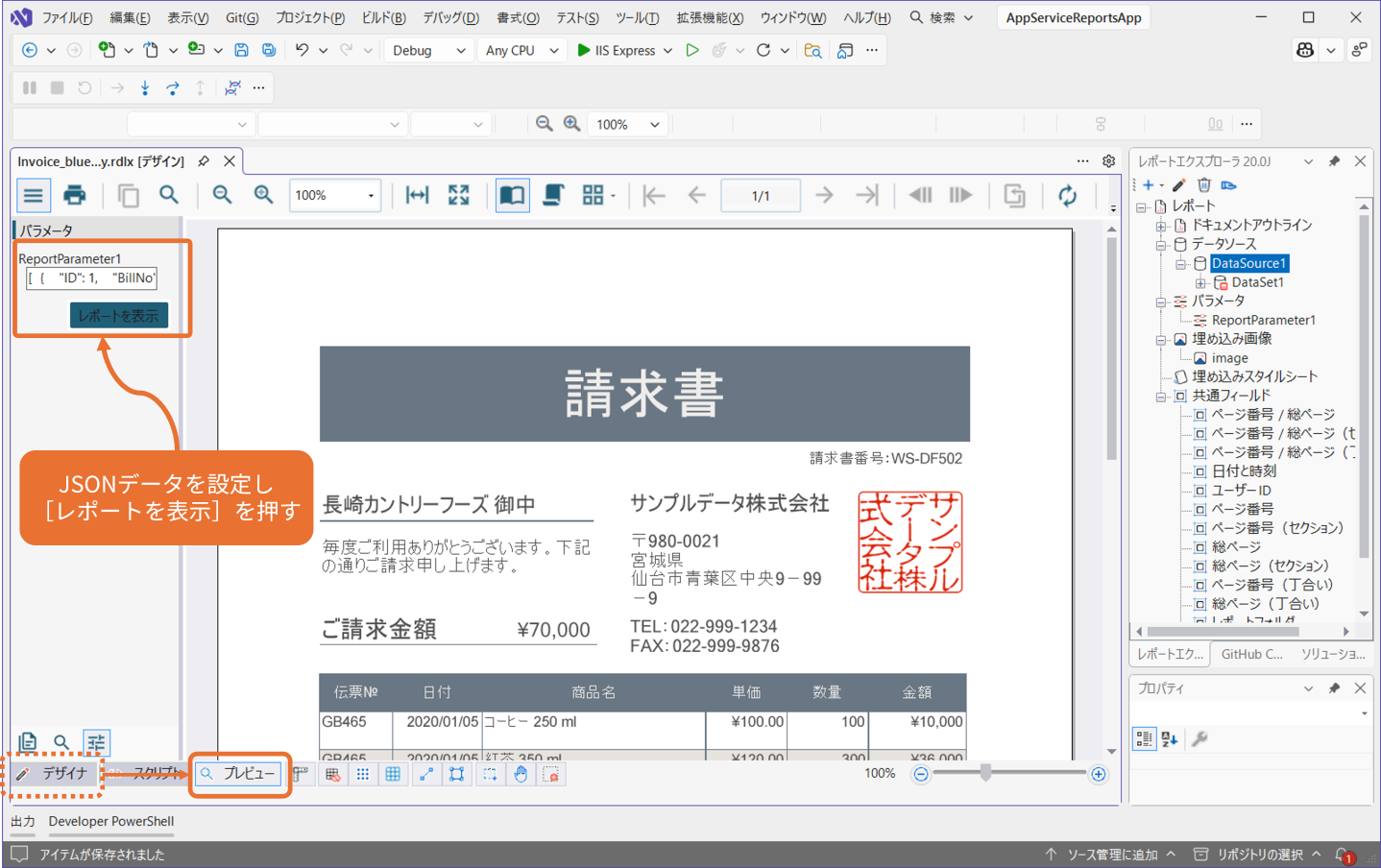Open the 編集(E) menu
The width and height of the screenshot is (1381, 868).
click(x=130, y=17)
